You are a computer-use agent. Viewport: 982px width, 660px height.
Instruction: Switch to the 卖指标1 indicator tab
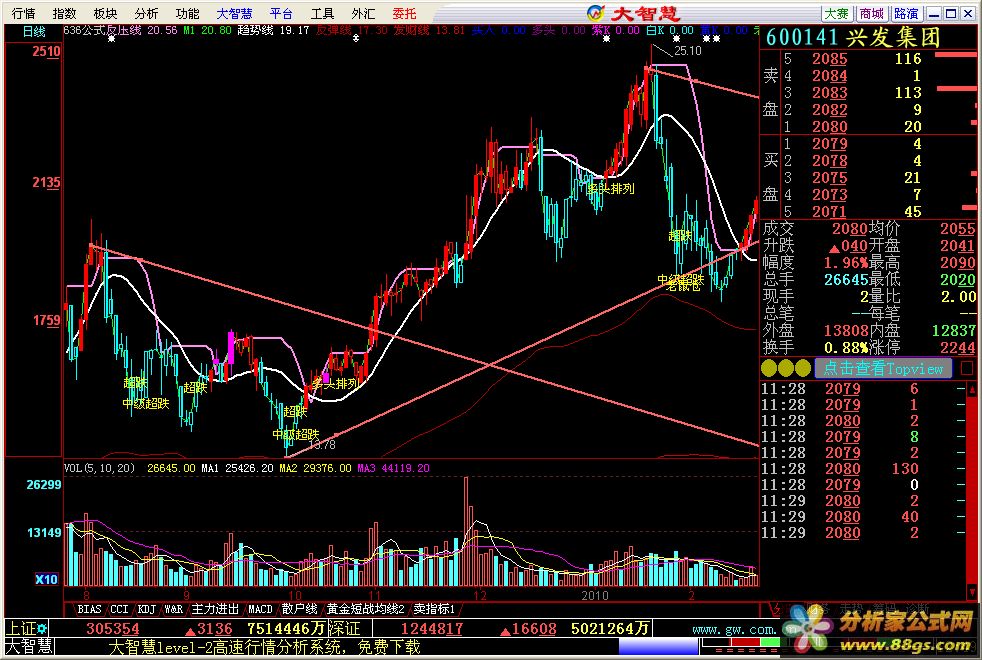click(434, 609)
